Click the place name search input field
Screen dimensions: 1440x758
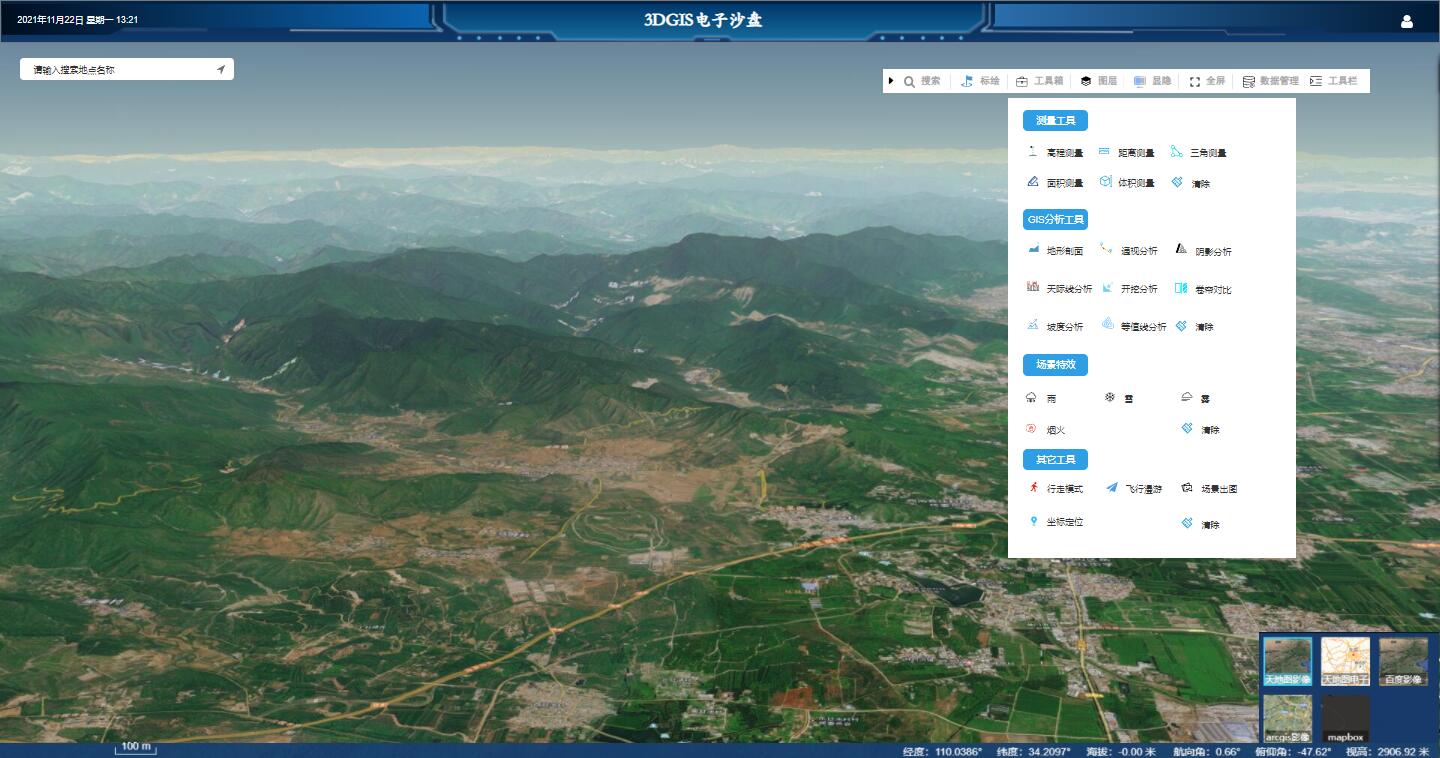click(120, 70)
